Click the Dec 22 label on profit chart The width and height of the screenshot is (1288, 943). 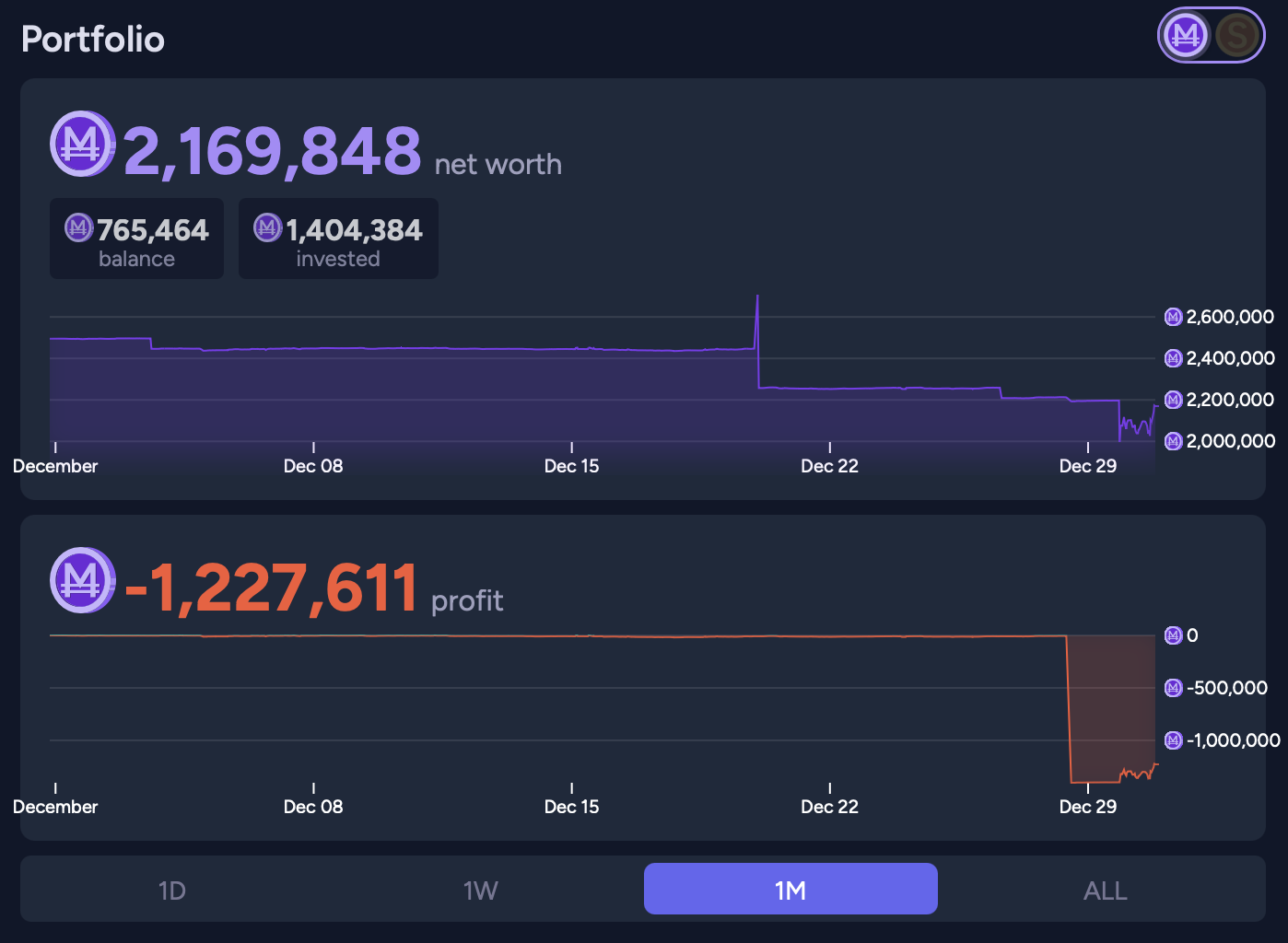click(829, 807)
